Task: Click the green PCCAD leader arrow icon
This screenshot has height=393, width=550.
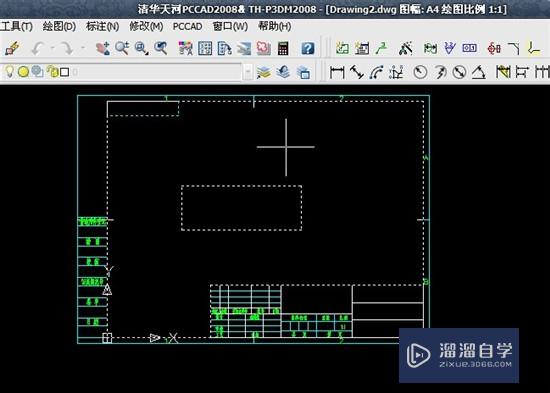Action: point(381,48)
